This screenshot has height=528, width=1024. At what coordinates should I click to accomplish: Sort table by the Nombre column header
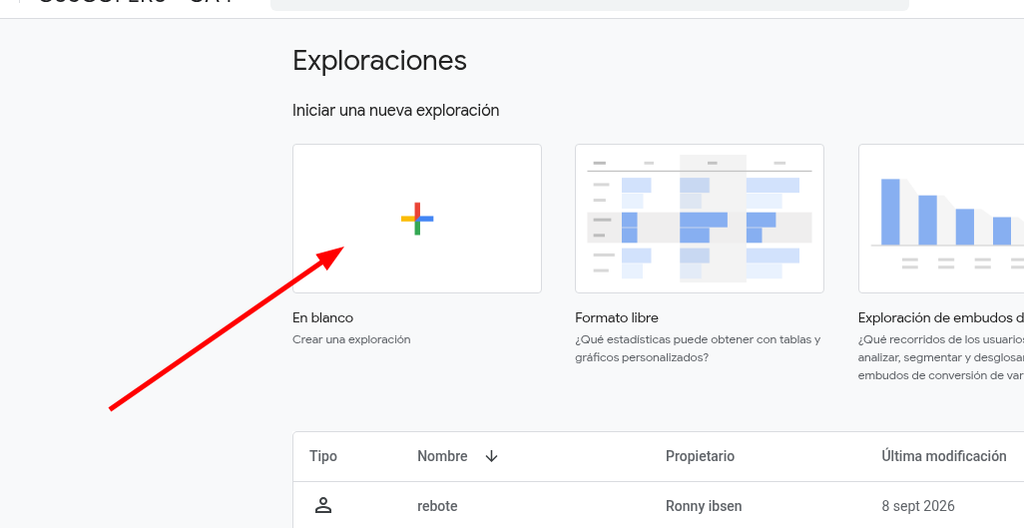coord(442,456)
